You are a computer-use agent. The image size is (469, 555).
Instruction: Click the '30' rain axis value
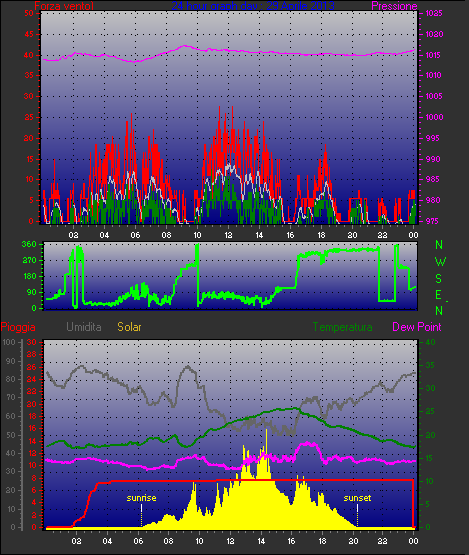[32, 342]
